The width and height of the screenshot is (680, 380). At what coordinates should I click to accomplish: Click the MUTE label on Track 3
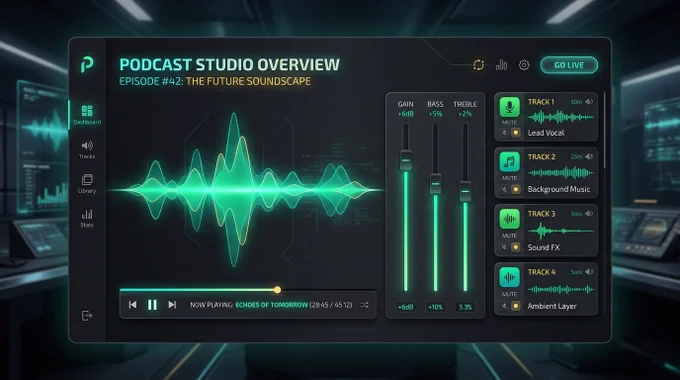click(x=510, y=236)
